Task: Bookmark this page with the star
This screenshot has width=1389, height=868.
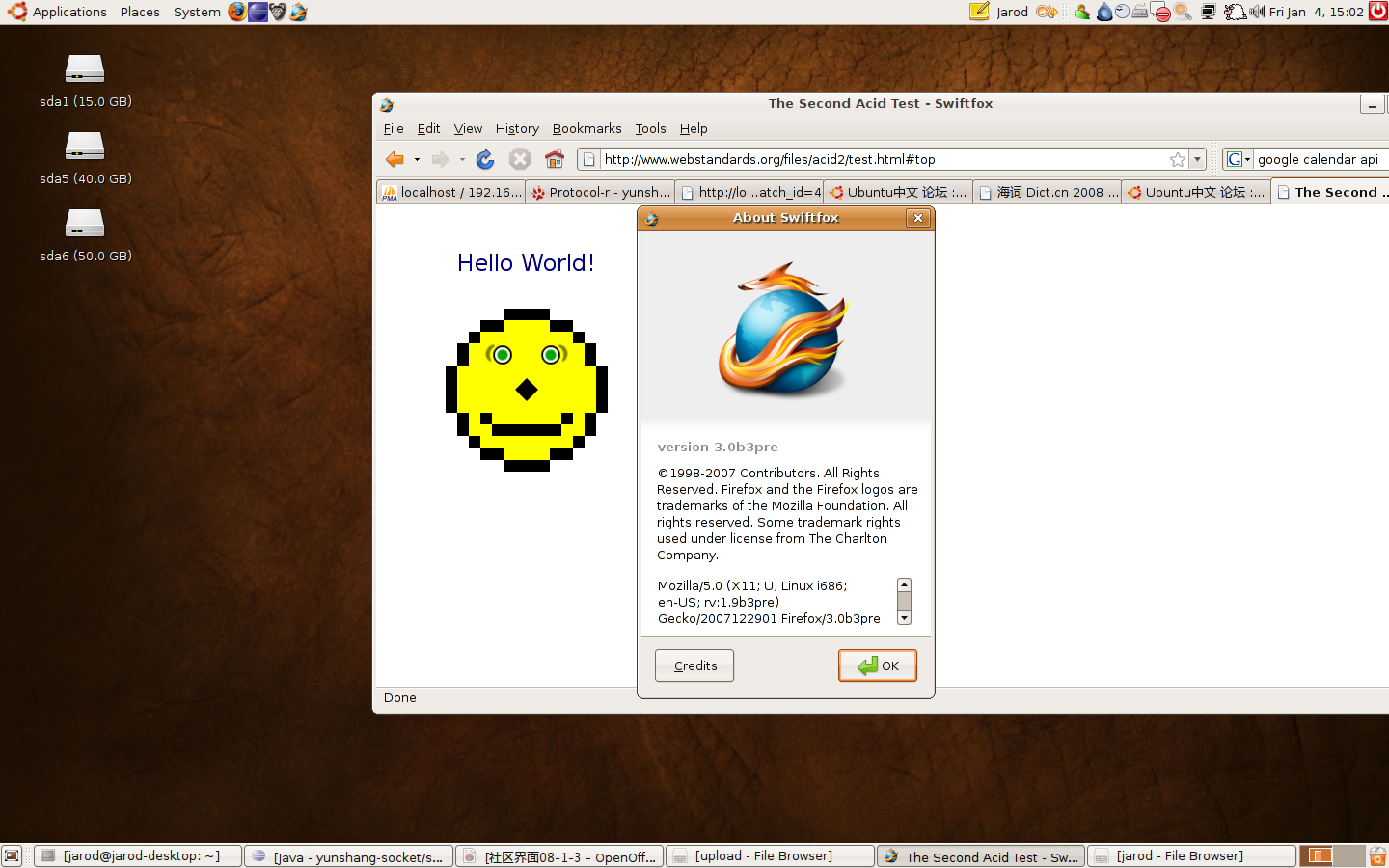Action: point(1178,159)
